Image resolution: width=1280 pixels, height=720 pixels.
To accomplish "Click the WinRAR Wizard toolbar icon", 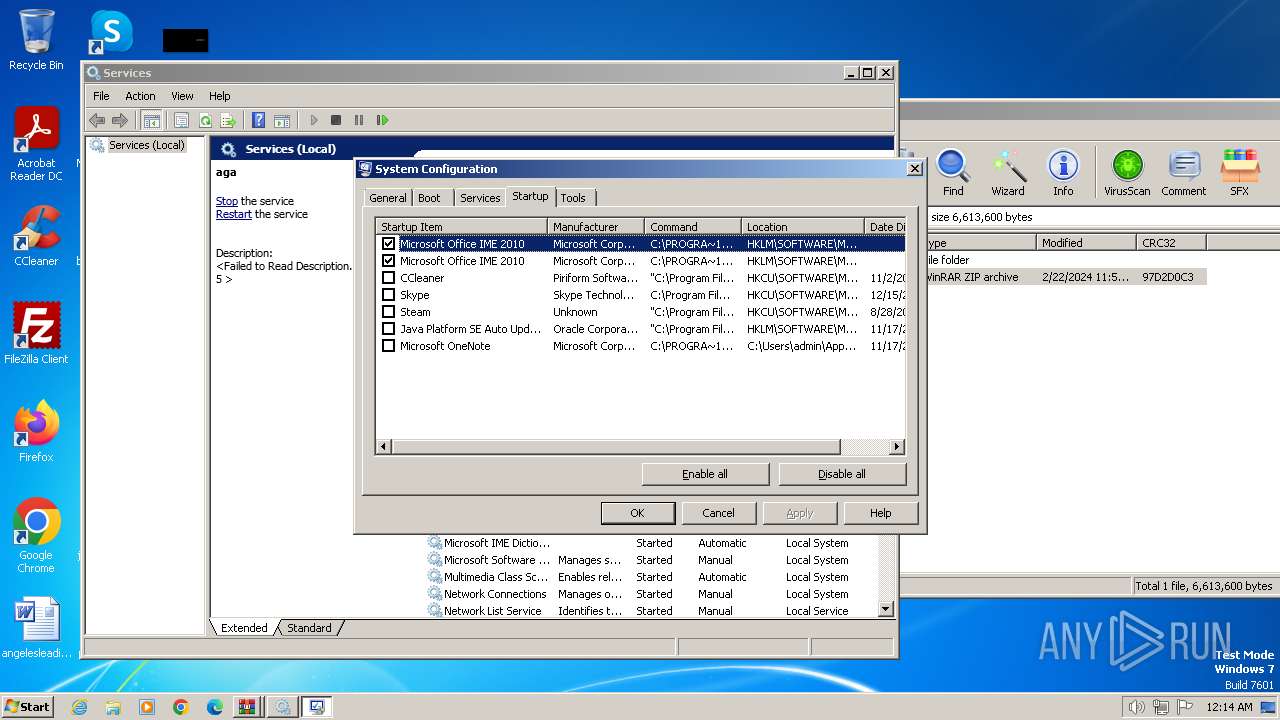I will point(1008,172).
